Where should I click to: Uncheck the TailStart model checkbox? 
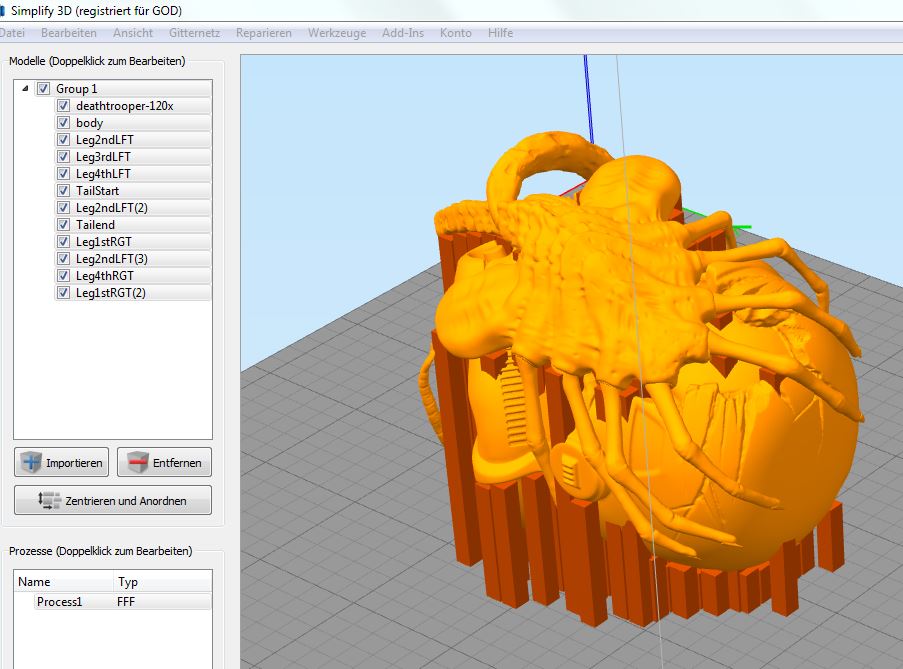click(63, 191)
